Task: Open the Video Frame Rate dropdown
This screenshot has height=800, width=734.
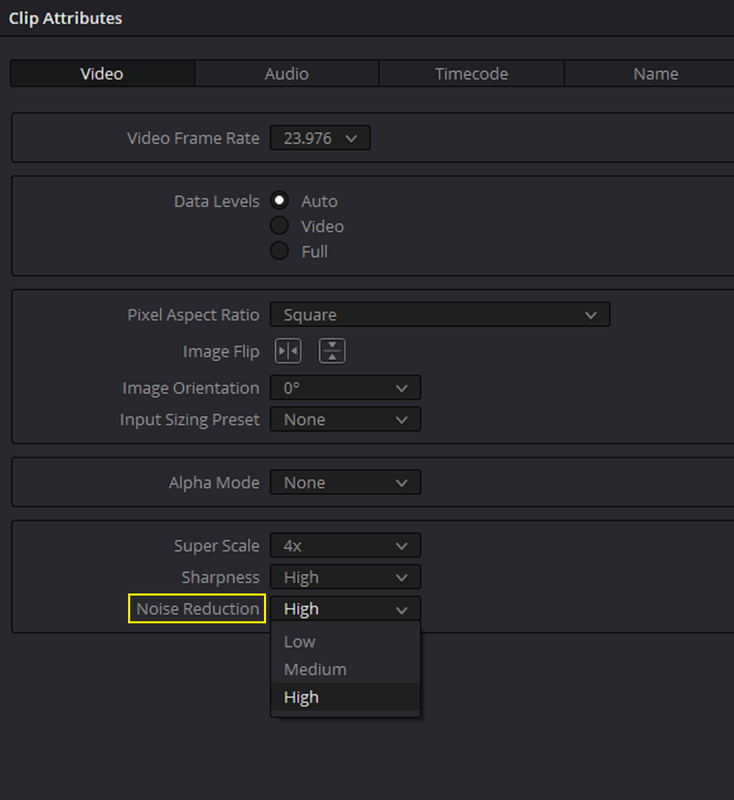Action: click(320, 138)
